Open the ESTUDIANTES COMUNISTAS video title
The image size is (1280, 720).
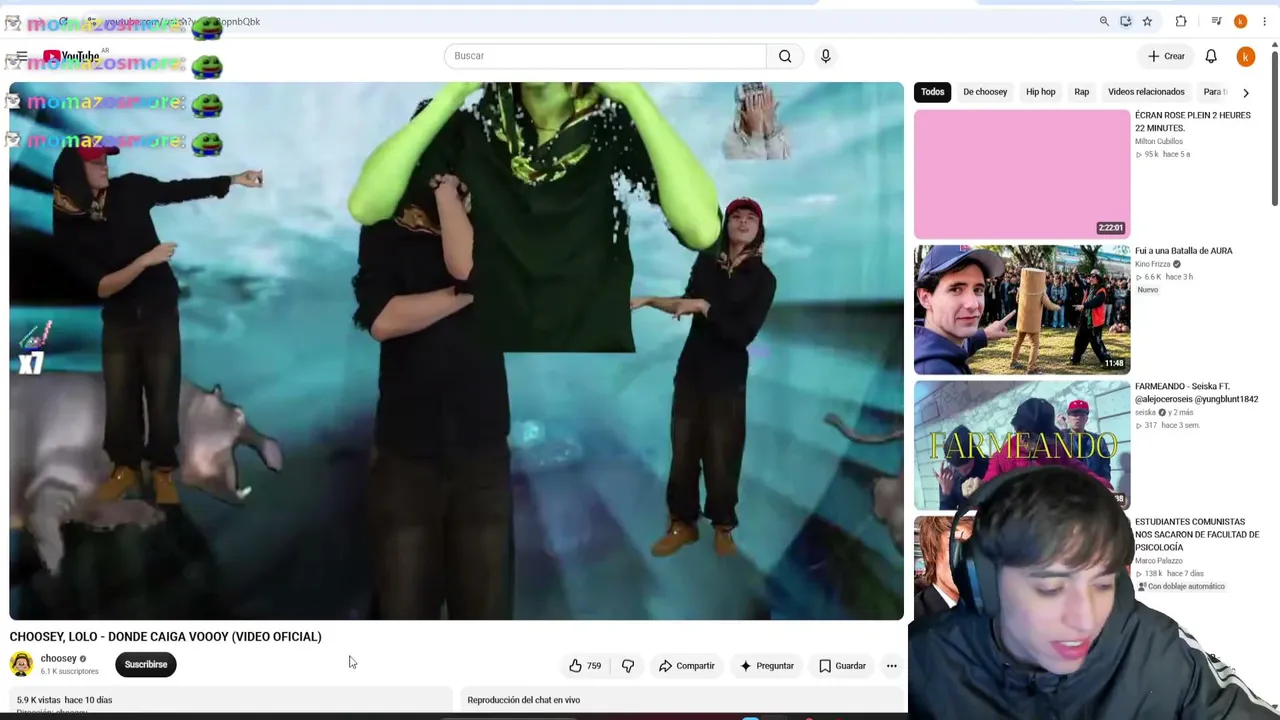click(x=1197, y=535)
